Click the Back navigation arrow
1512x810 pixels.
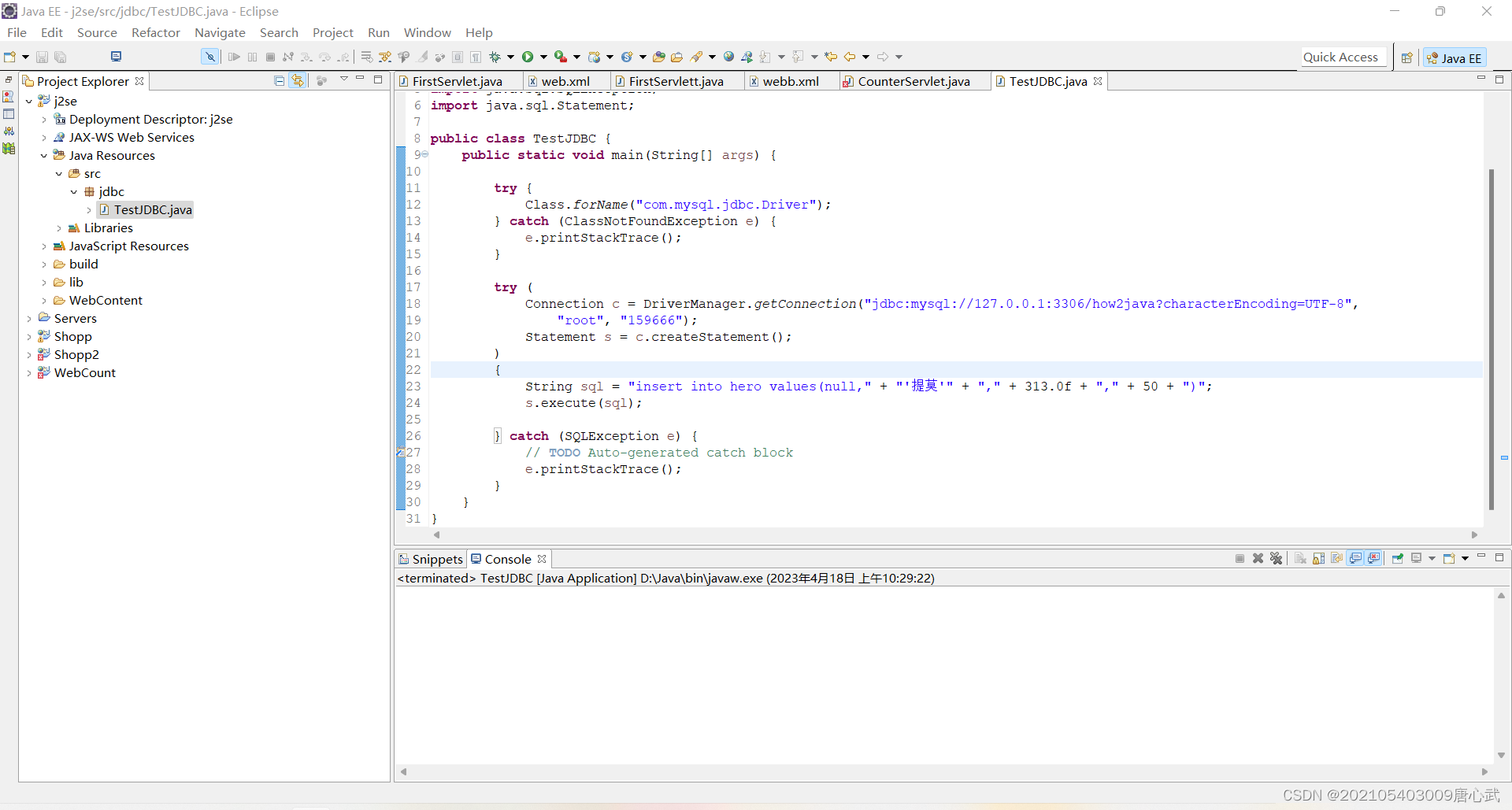850,57
